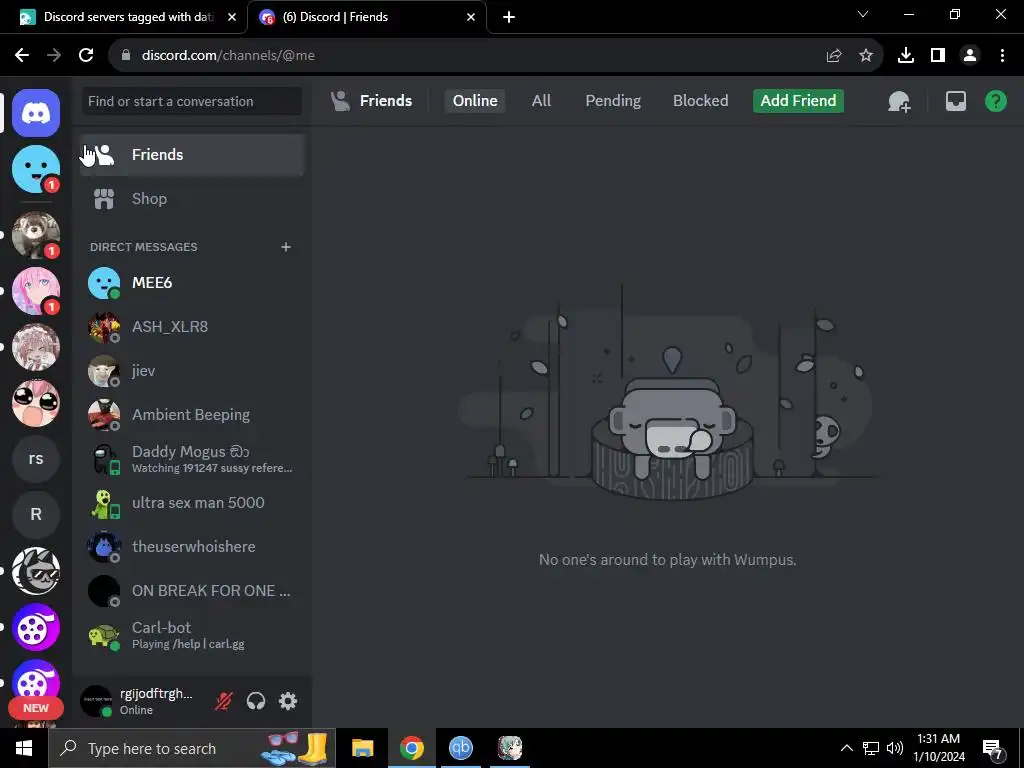Open network icon in system tray
1024x768 pixels.
tap(871, 748)
